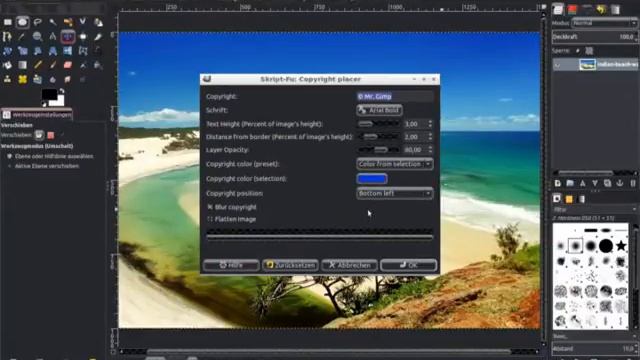640x360 pixels.
Task: Uncheck the Blur copyright checkbox
Action: (210, 207)
